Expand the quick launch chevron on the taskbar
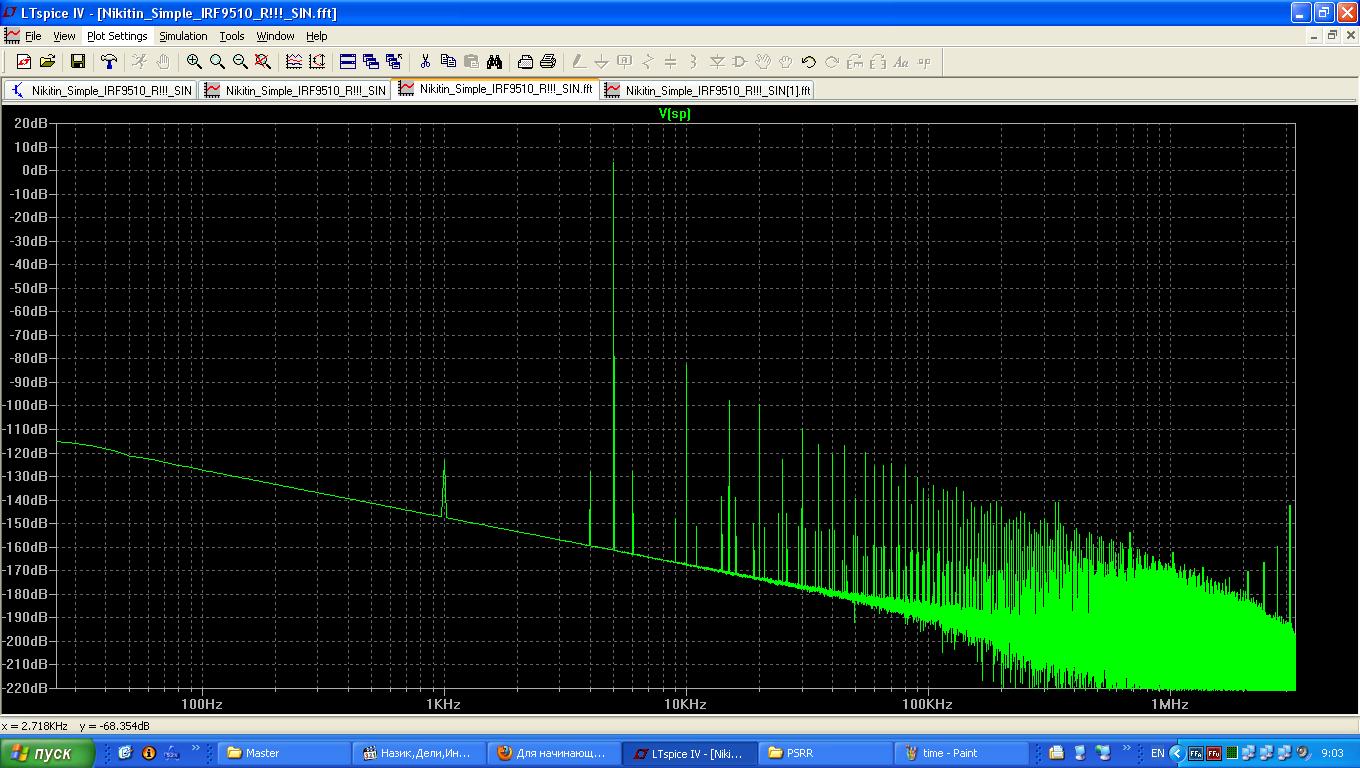Screen dimensions: 1360x768 click(196, 748)
